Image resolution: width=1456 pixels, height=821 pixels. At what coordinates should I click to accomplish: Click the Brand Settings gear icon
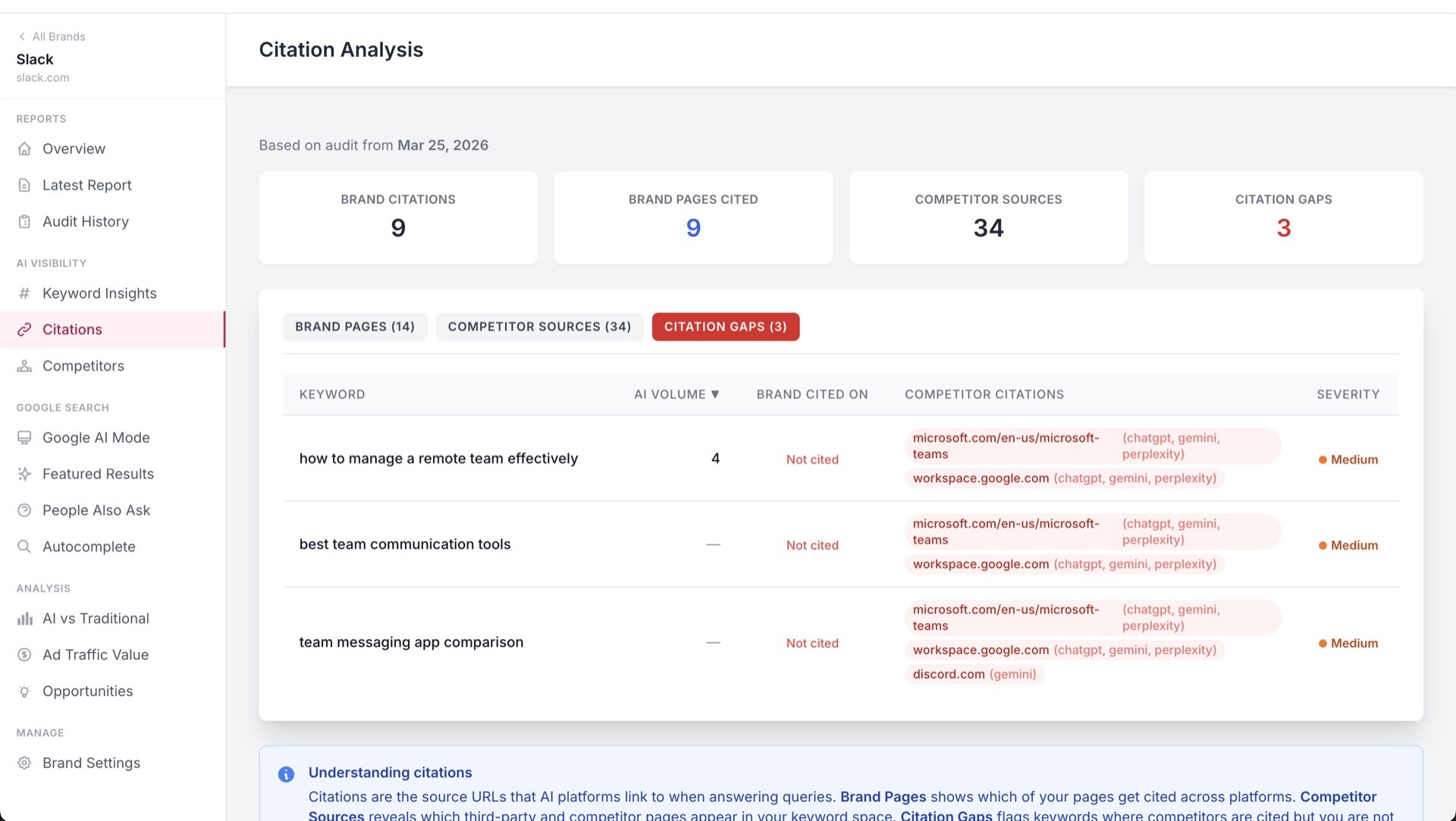pyautogui.click(x=24, y=763)
